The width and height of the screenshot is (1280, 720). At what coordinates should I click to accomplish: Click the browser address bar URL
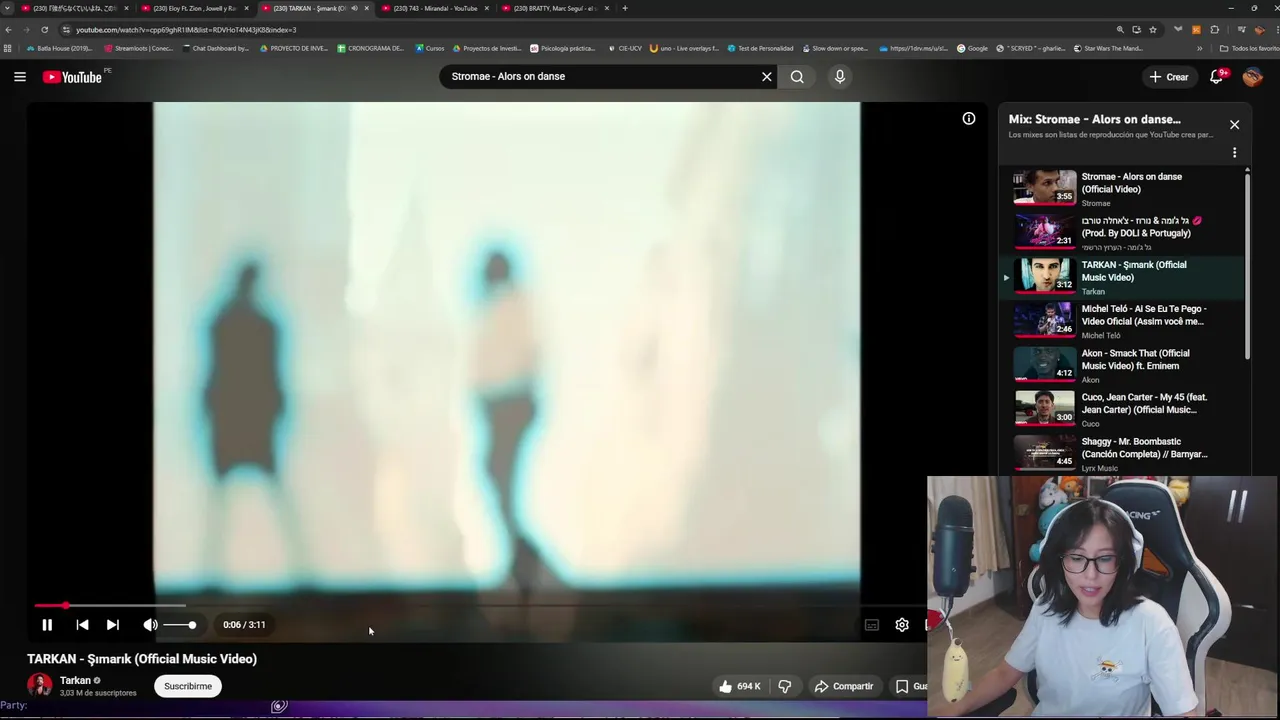(186, 30)
